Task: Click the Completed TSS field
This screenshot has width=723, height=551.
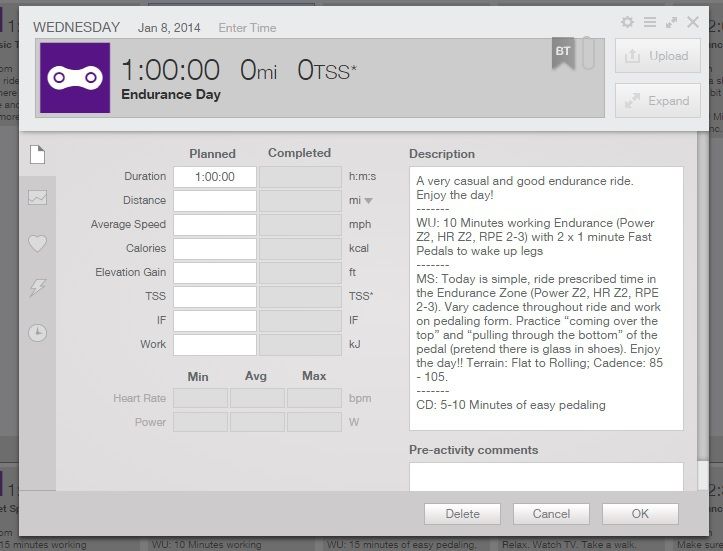Action: 300,297
